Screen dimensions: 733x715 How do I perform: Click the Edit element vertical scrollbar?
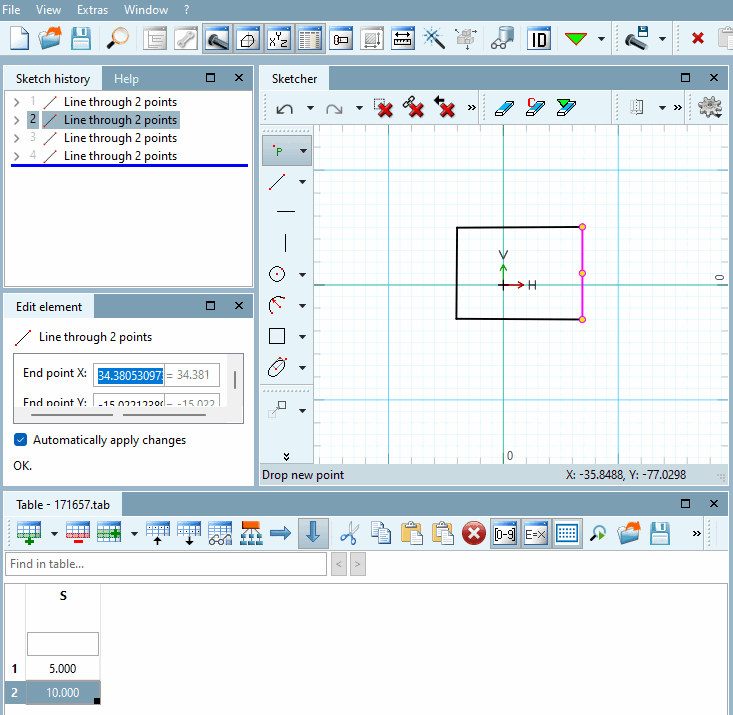point(235,380)
